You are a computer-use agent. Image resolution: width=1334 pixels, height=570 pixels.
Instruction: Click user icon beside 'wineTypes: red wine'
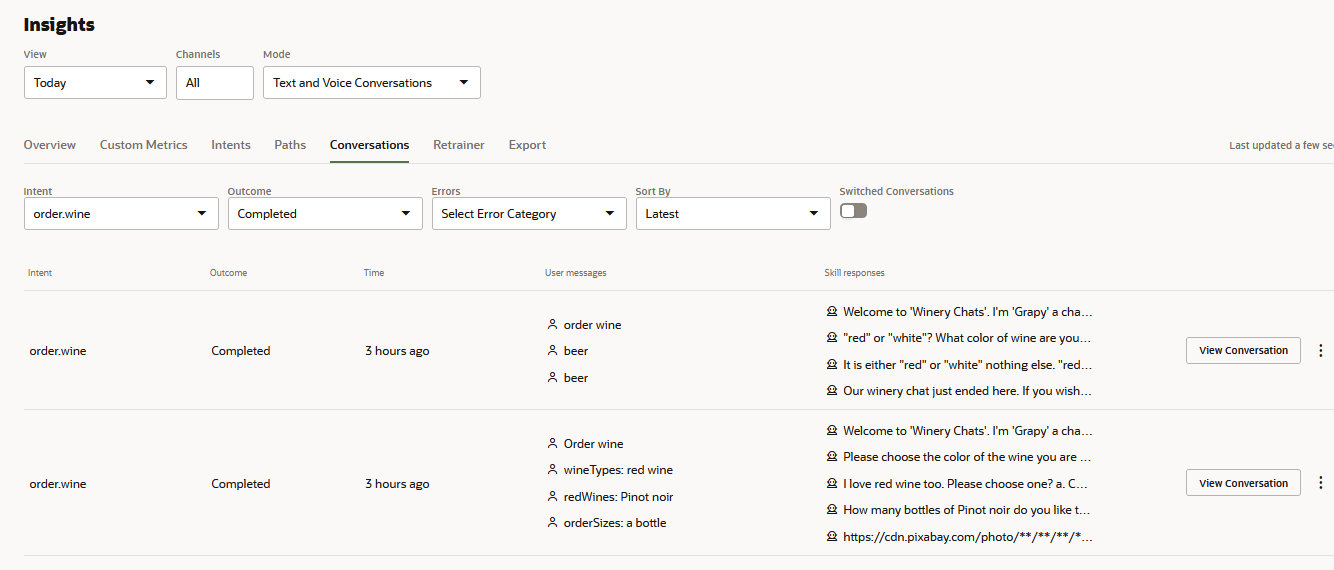coord(552,470)
